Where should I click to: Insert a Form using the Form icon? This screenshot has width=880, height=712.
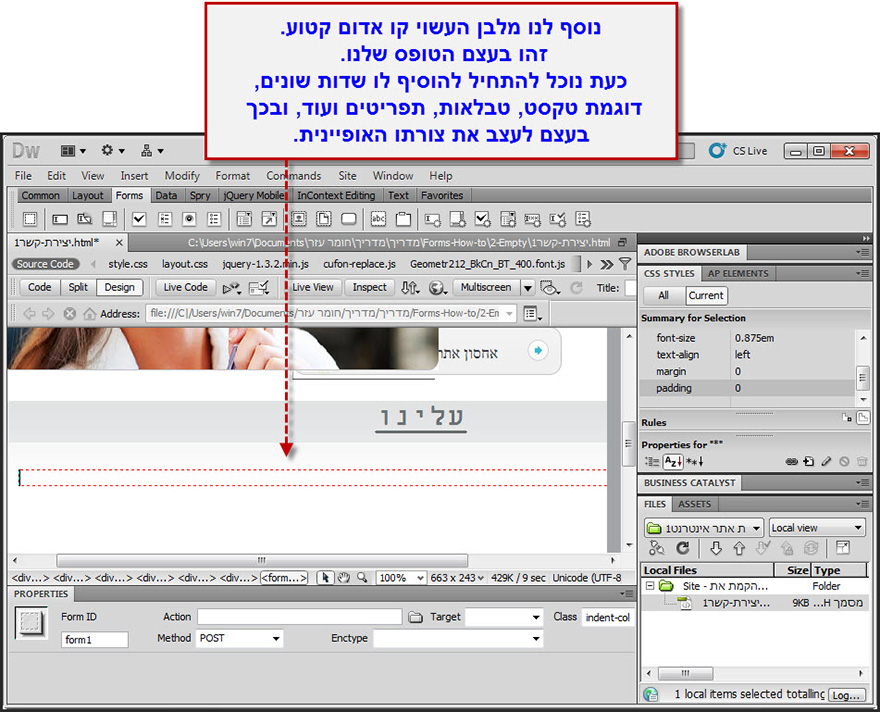tap(30, 219)
